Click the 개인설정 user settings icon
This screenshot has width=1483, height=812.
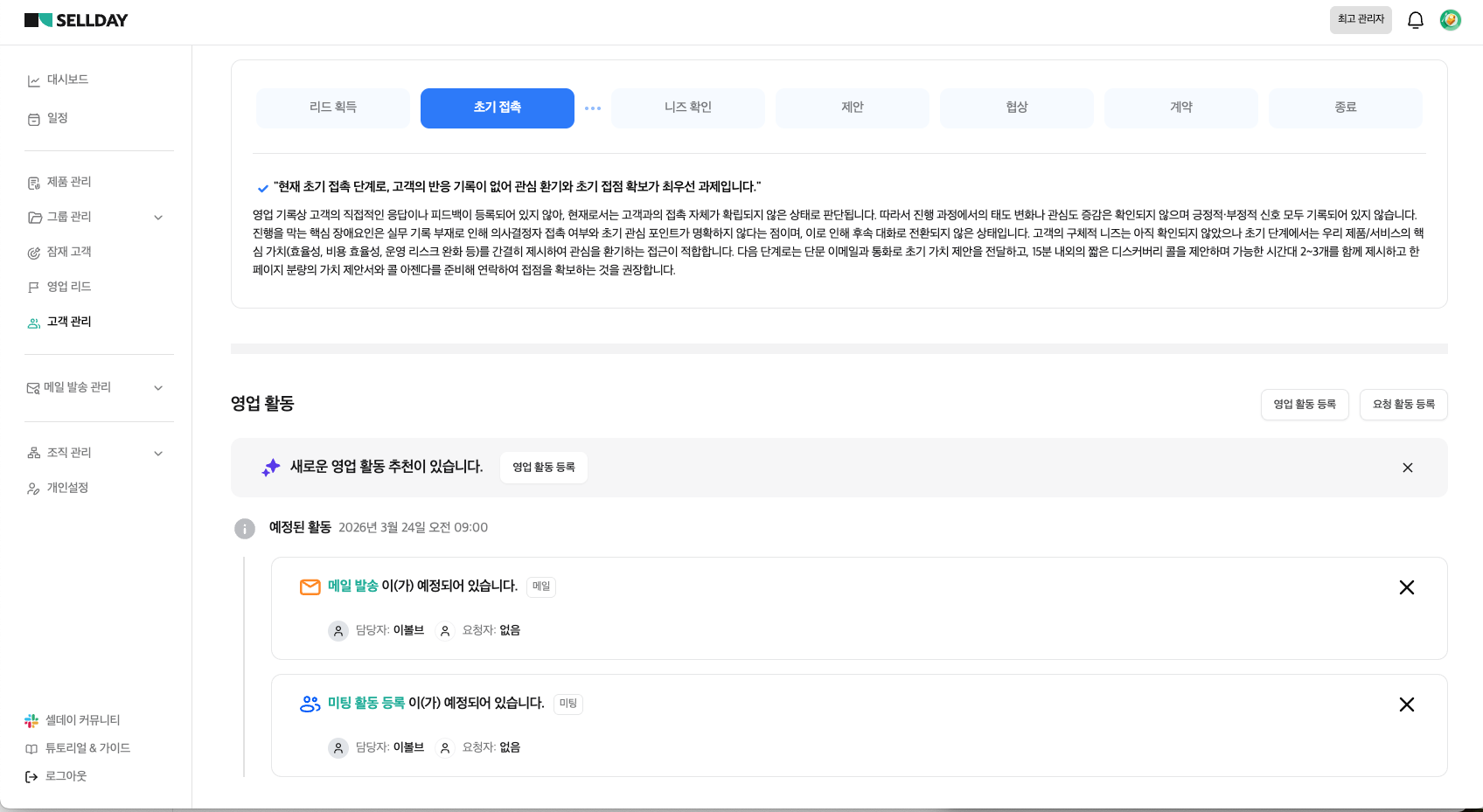34,489
